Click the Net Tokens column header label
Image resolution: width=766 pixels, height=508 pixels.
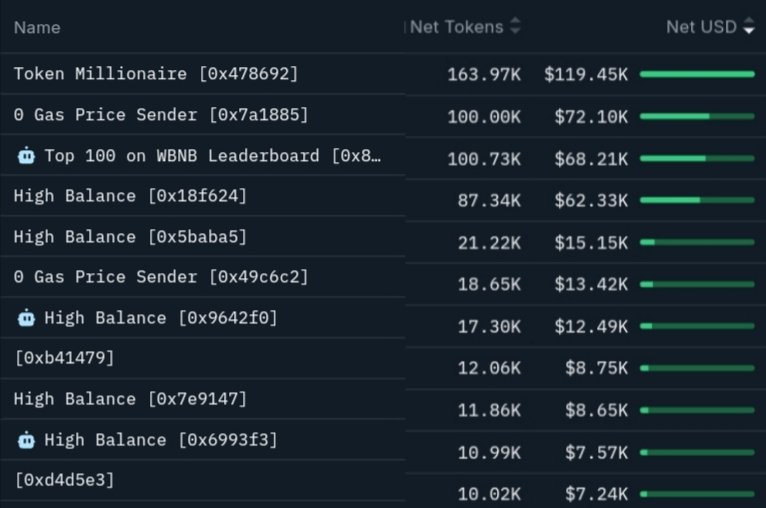tap(456, 27)
